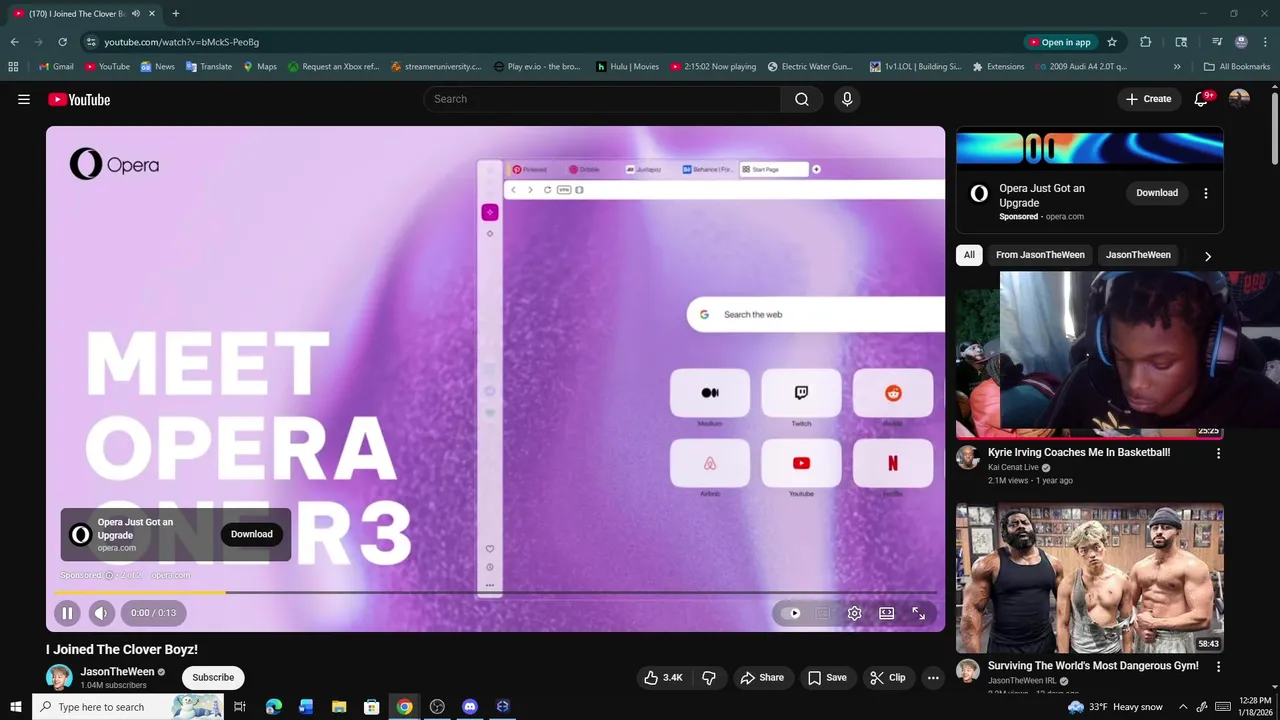The image size is (1280, 720).
Task: Start voice search with the microphone icon
Action: pyautogui.click(x=847, y=99)
